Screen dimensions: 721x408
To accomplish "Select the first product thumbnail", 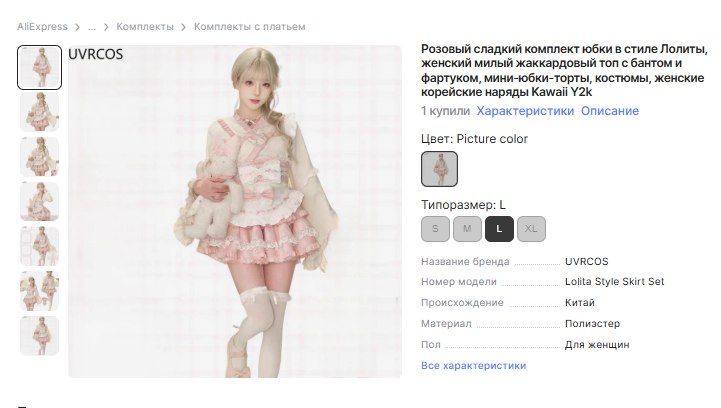I will 40,67.
